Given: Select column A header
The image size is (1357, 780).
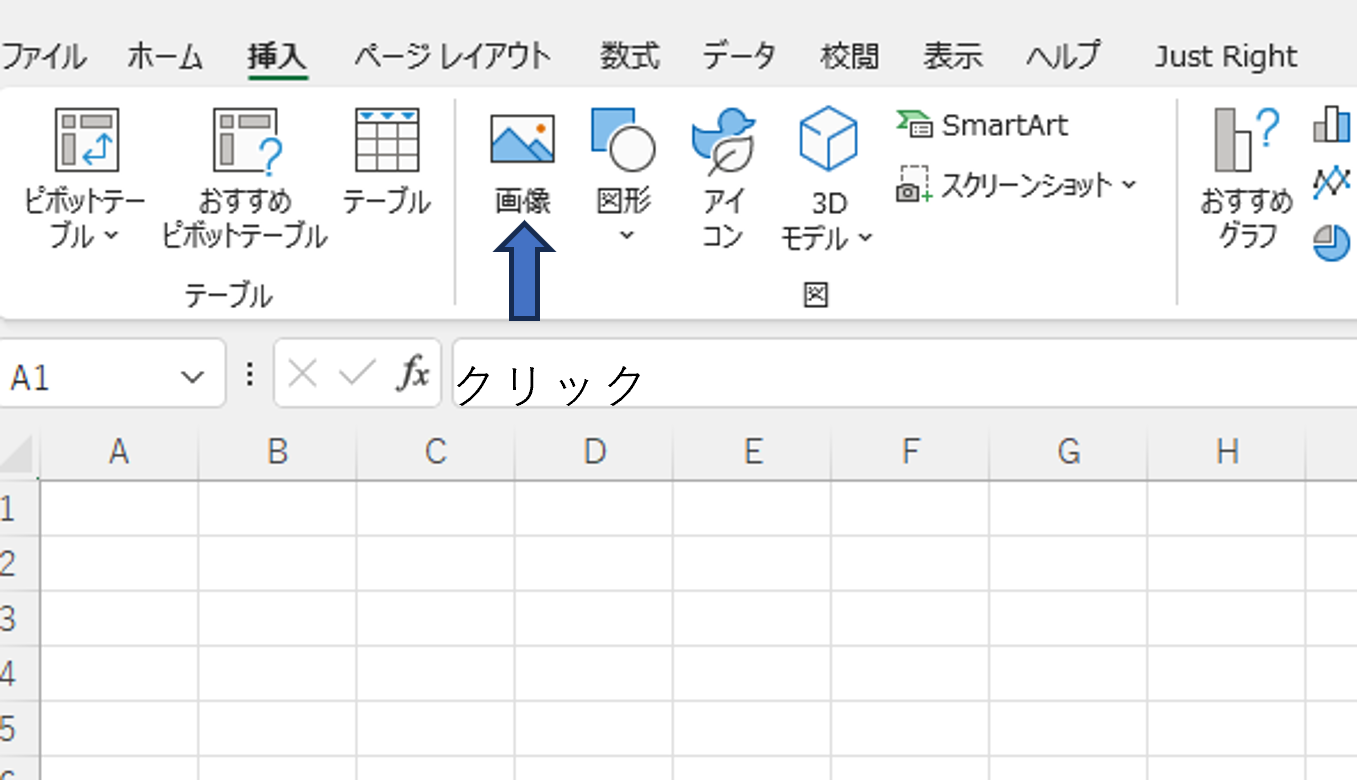Looking at the screenshot, I should [119, 453].
